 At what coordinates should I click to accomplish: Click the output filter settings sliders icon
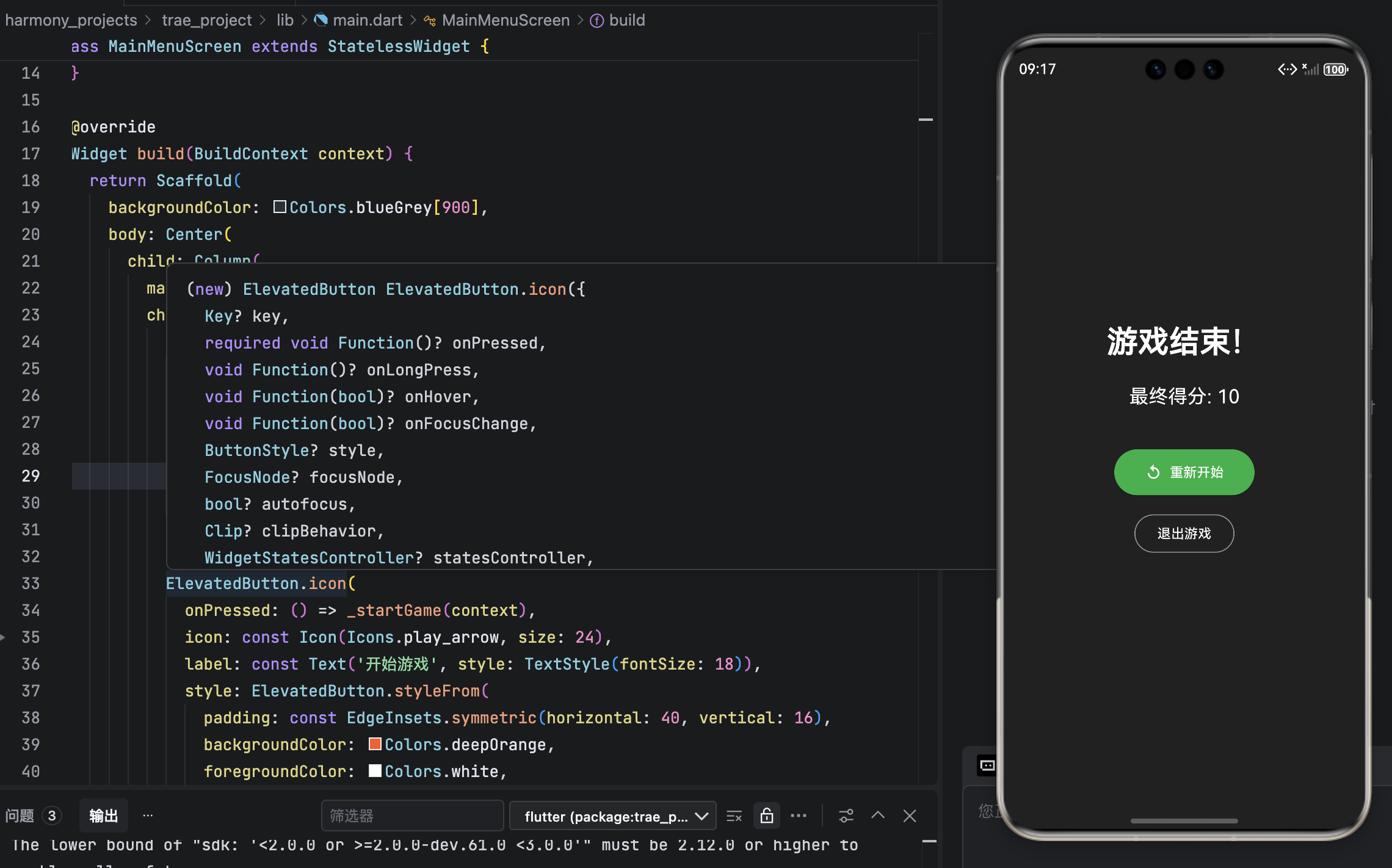pos(846,816)
